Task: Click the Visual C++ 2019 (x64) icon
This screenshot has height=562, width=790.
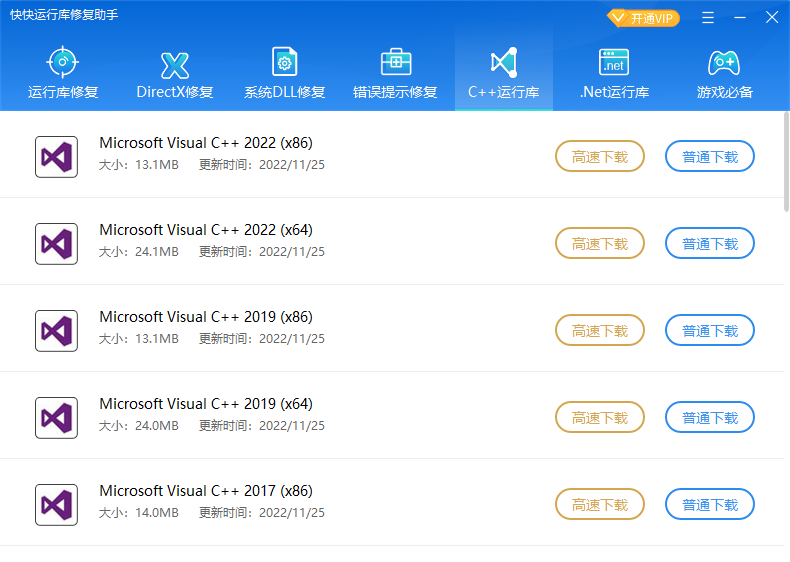Action: coord(56,418)
